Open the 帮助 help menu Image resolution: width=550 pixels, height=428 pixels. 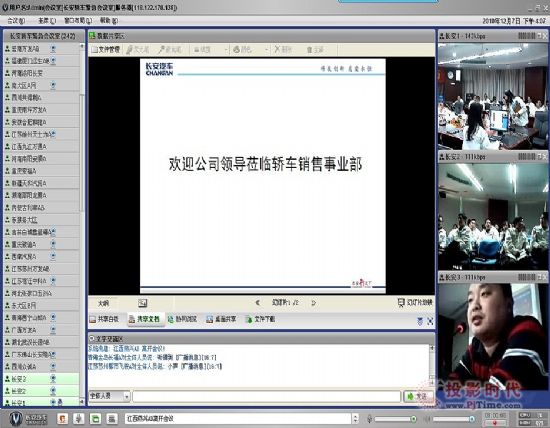(x=109, y=21)
